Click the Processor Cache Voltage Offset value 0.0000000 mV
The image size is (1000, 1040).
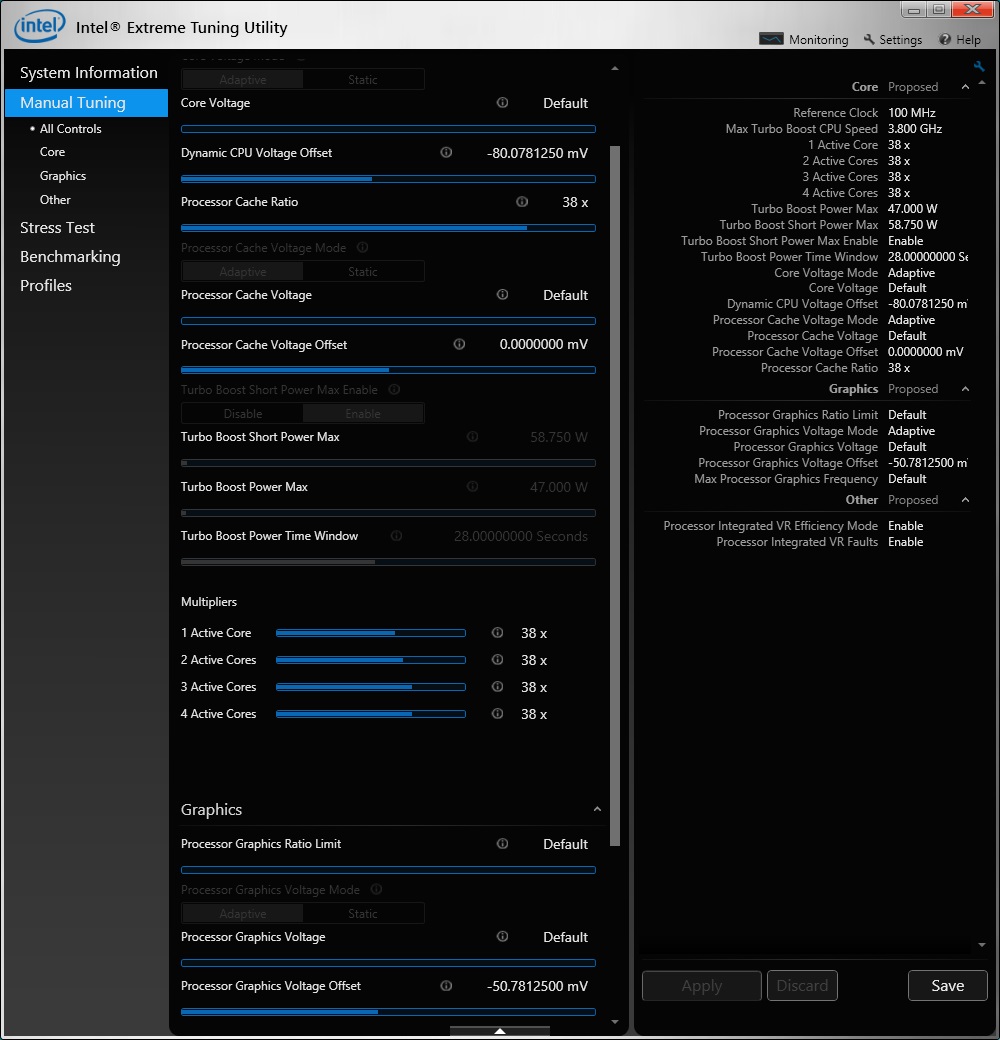pyautogui.click(x=544, y=344)
